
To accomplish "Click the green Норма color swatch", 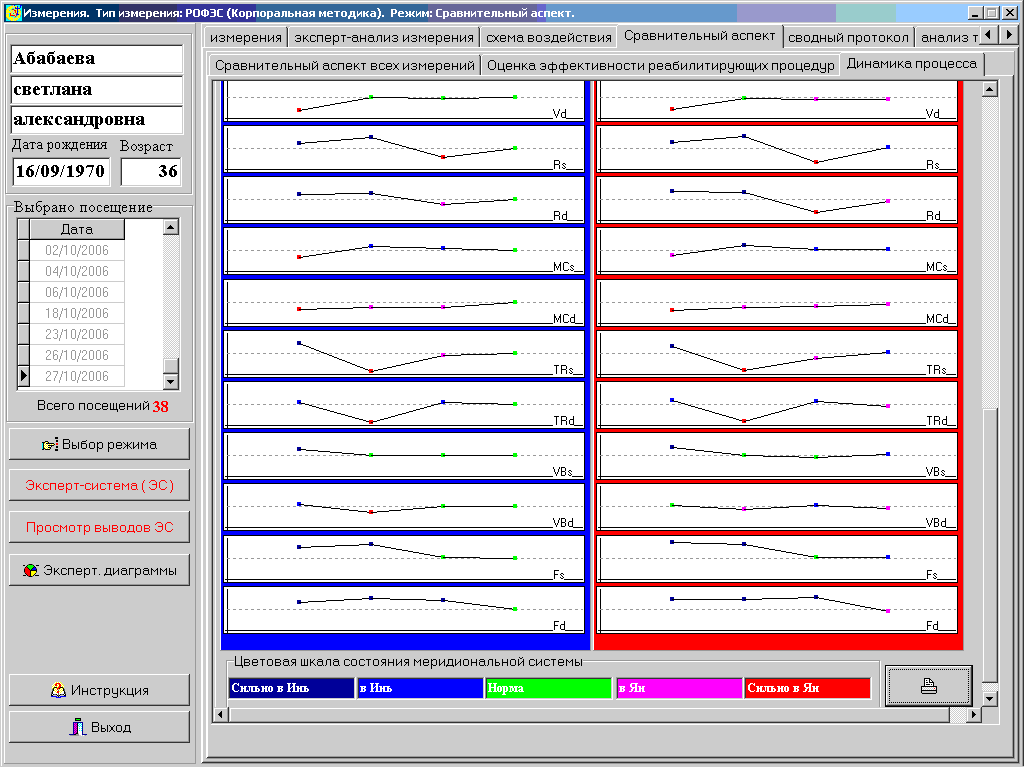I will 548,688.
